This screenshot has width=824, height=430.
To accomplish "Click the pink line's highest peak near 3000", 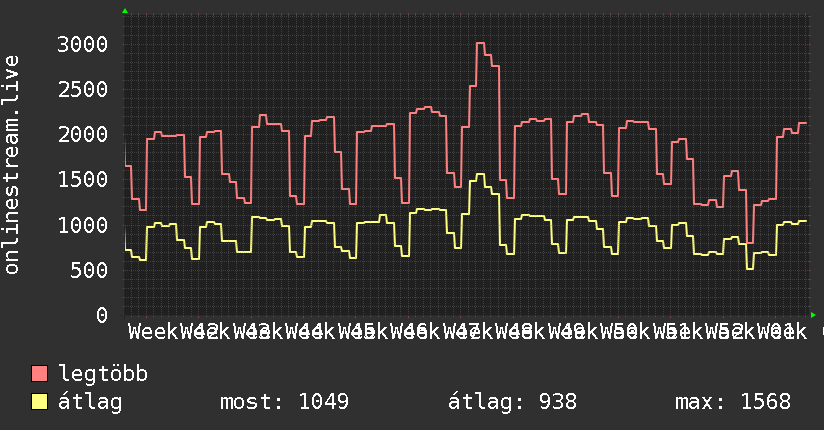I will [x=480, y=43].
